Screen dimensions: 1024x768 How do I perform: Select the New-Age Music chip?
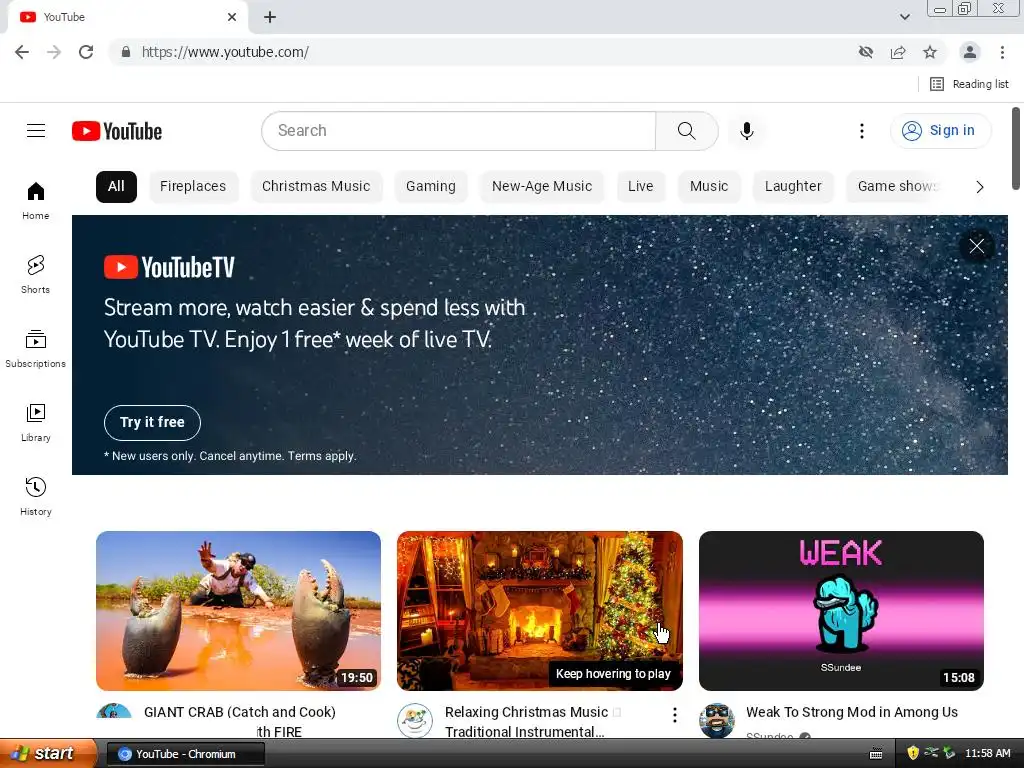pos(542,186)
